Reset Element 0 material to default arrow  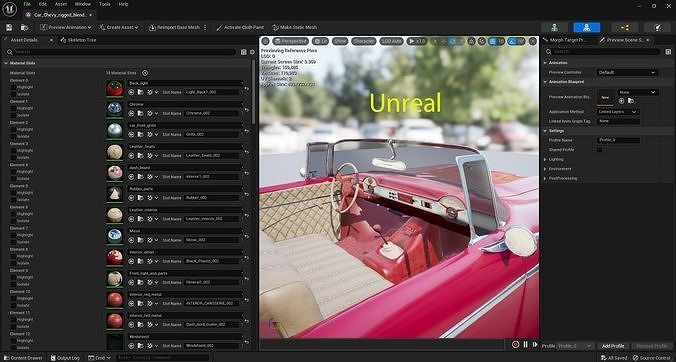point(247,89)
